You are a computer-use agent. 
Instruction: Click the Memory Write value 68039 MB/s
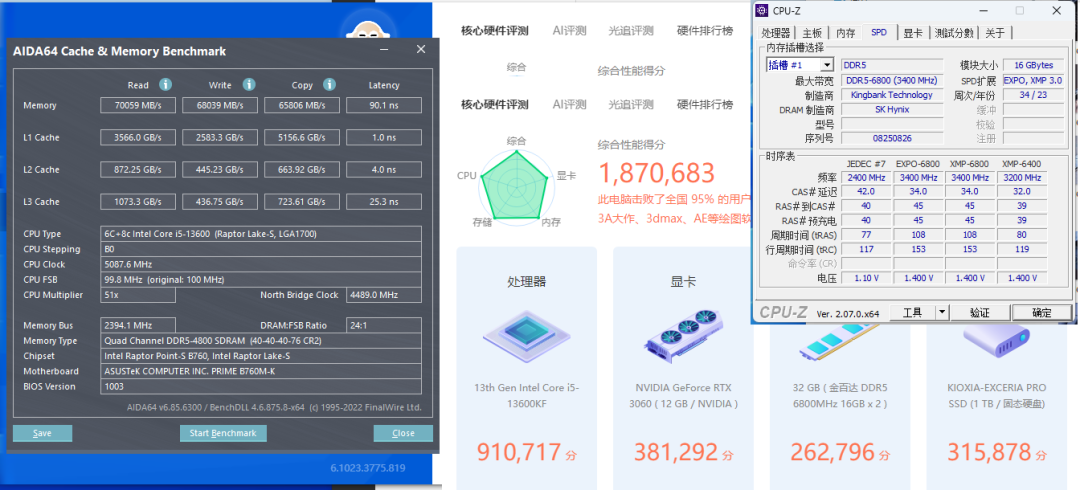click(220, 105)
